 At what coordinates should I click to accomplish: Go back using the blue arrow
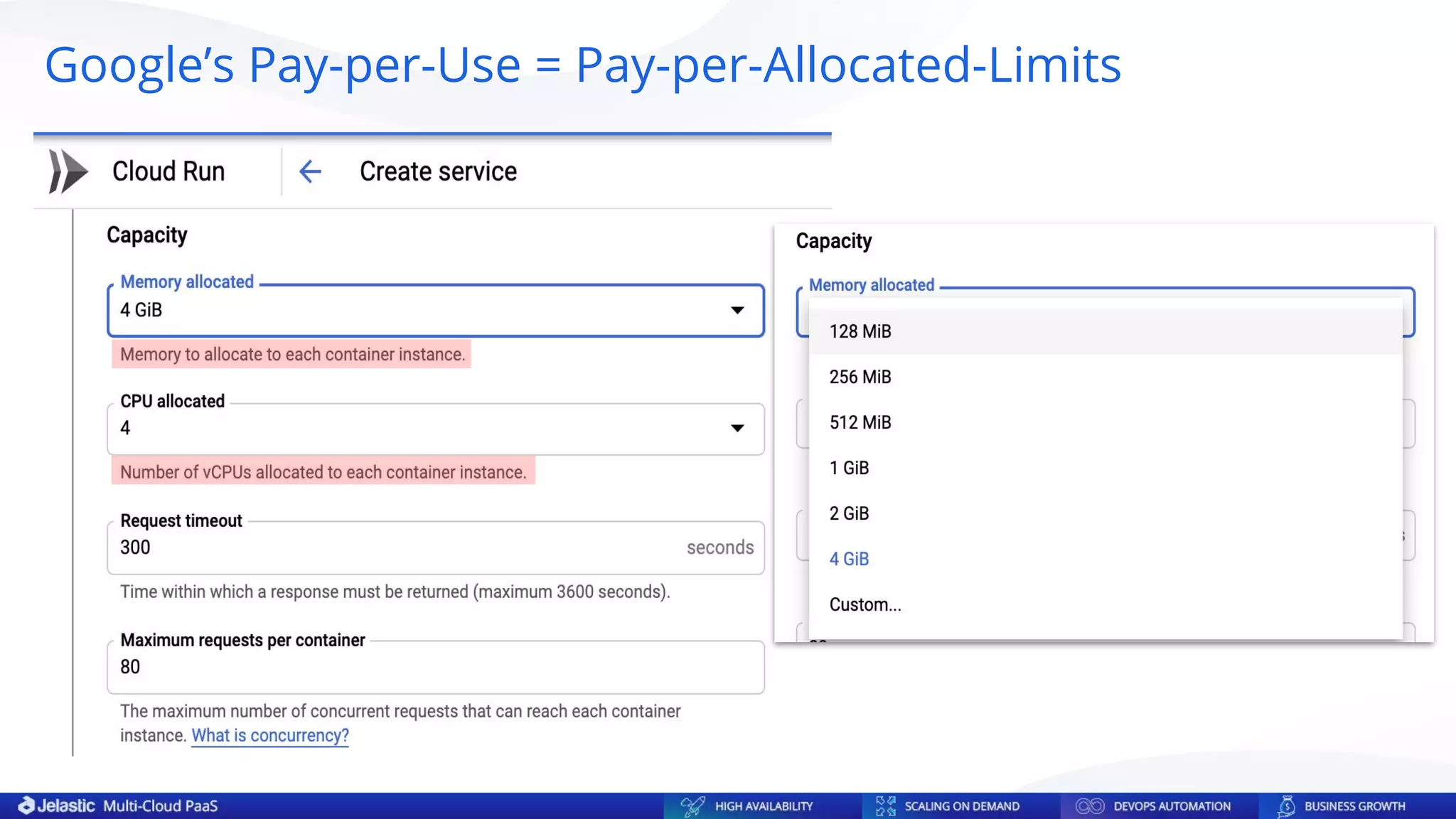[310, 171]
